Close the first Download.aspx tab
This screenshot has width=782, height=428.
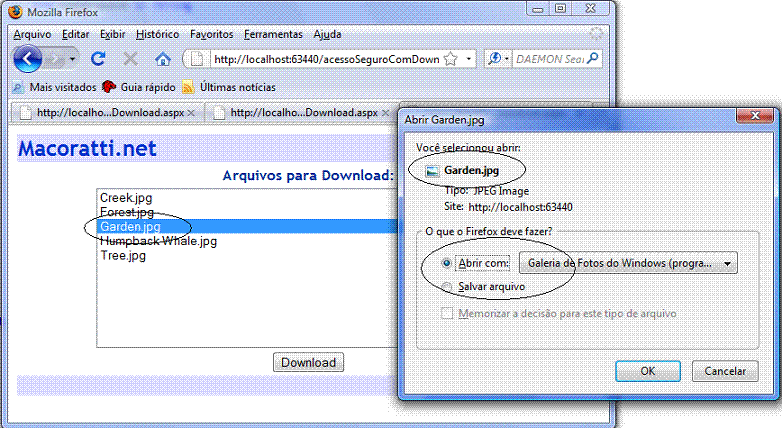pyautogui.click(x=191, y=113)
